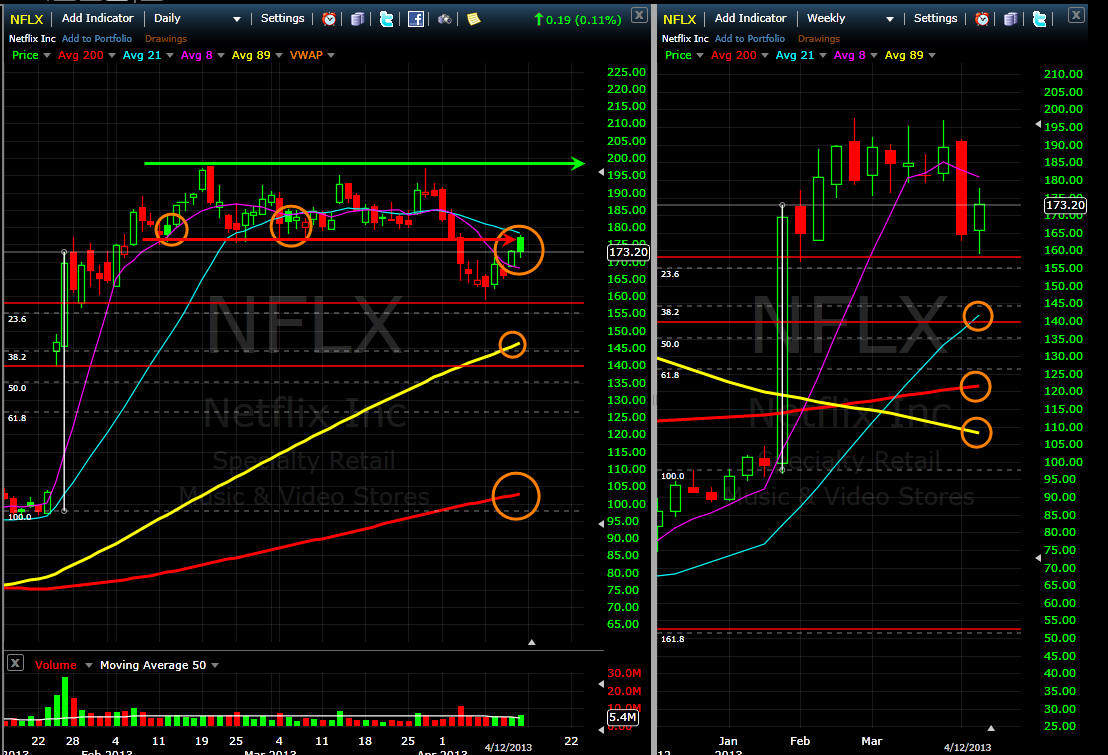Close the Daily chart panel
This screenshot has width=1108, height=755.
pyautogui.click(x=639, y=14)
